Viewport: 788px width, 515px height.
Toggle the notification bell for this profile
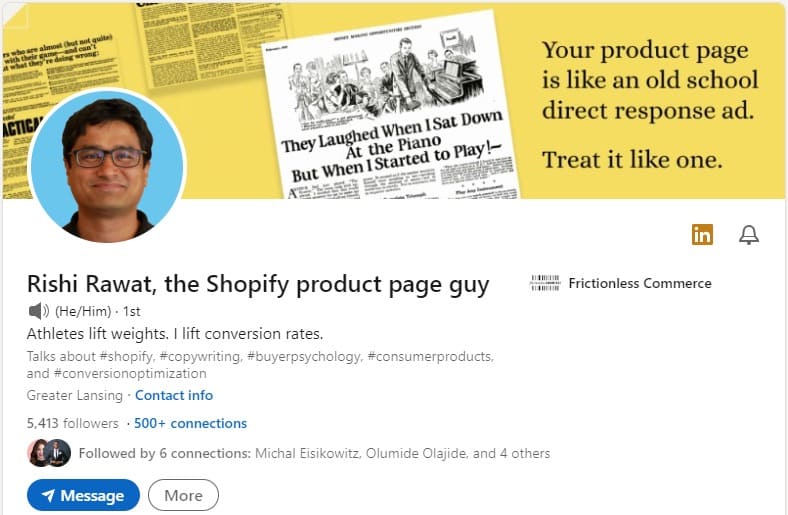click(748, 235)
